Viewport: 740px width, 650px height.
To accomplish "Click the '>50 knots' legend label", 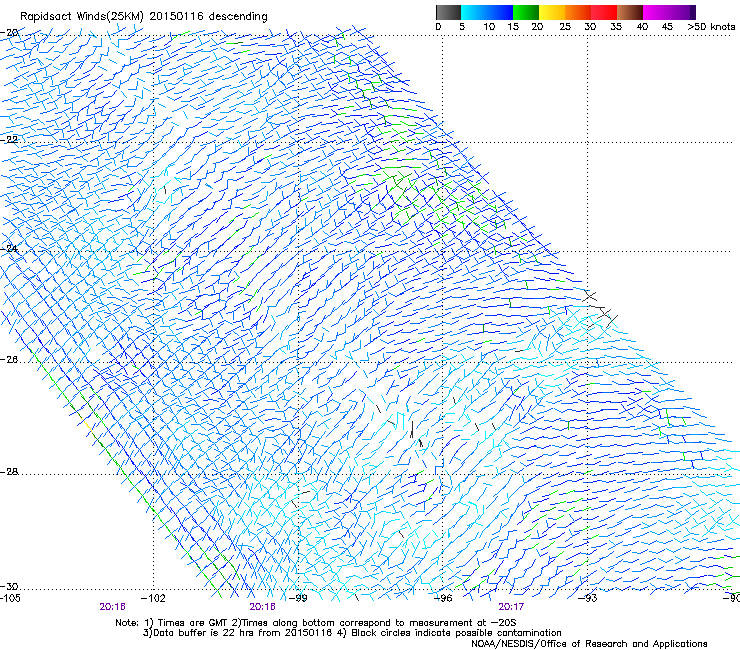I will 711,27.
